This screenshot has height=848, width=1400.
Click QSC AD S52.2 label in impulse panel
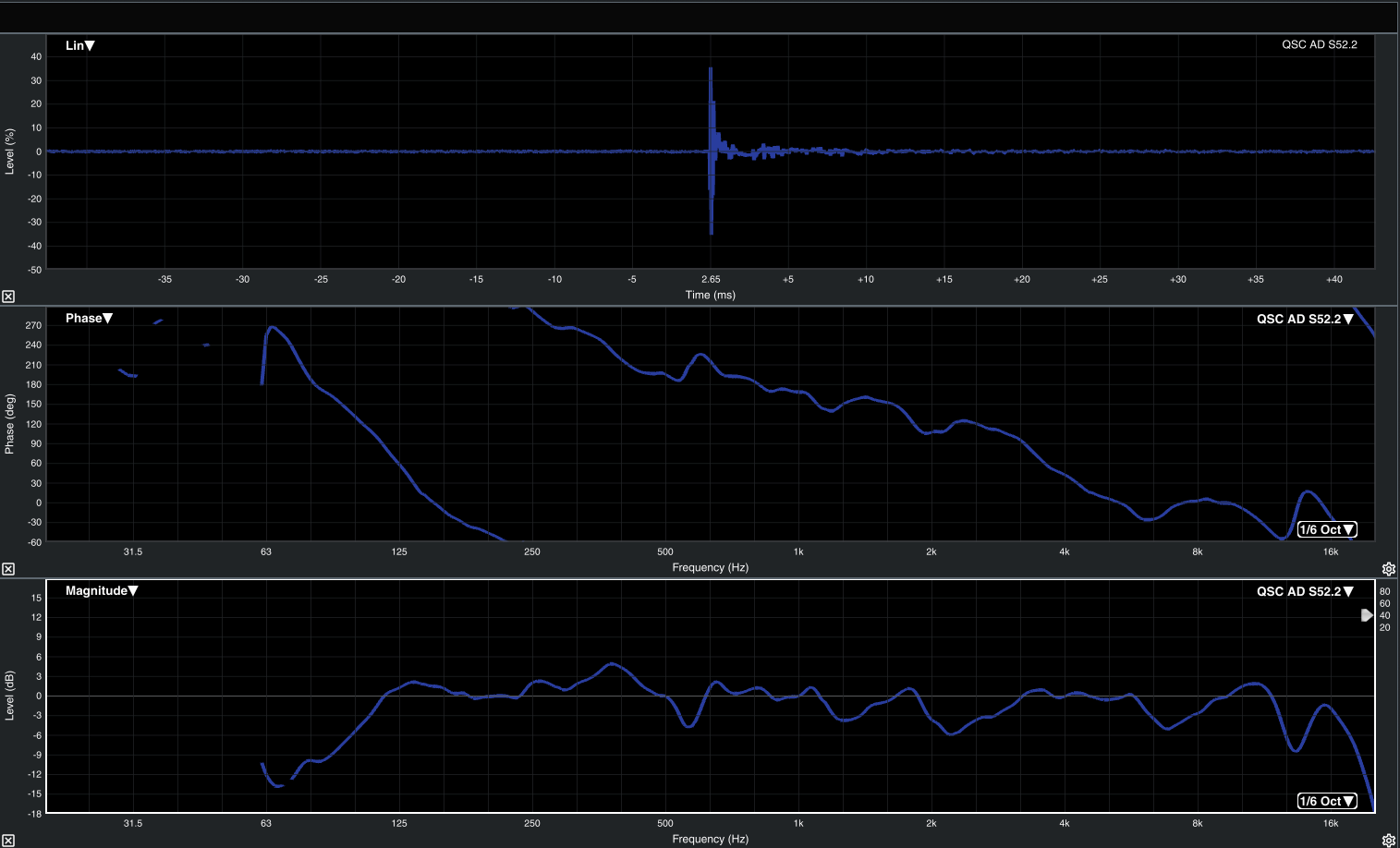click(x=1320, y=44)
